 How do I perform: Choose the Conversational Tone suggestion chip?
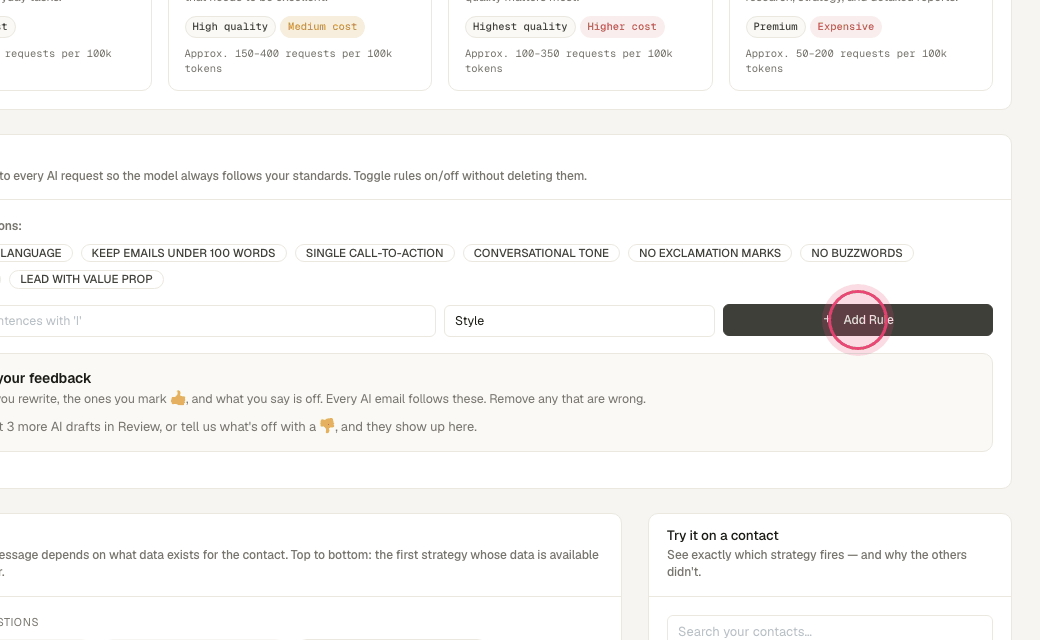point(541,253)
